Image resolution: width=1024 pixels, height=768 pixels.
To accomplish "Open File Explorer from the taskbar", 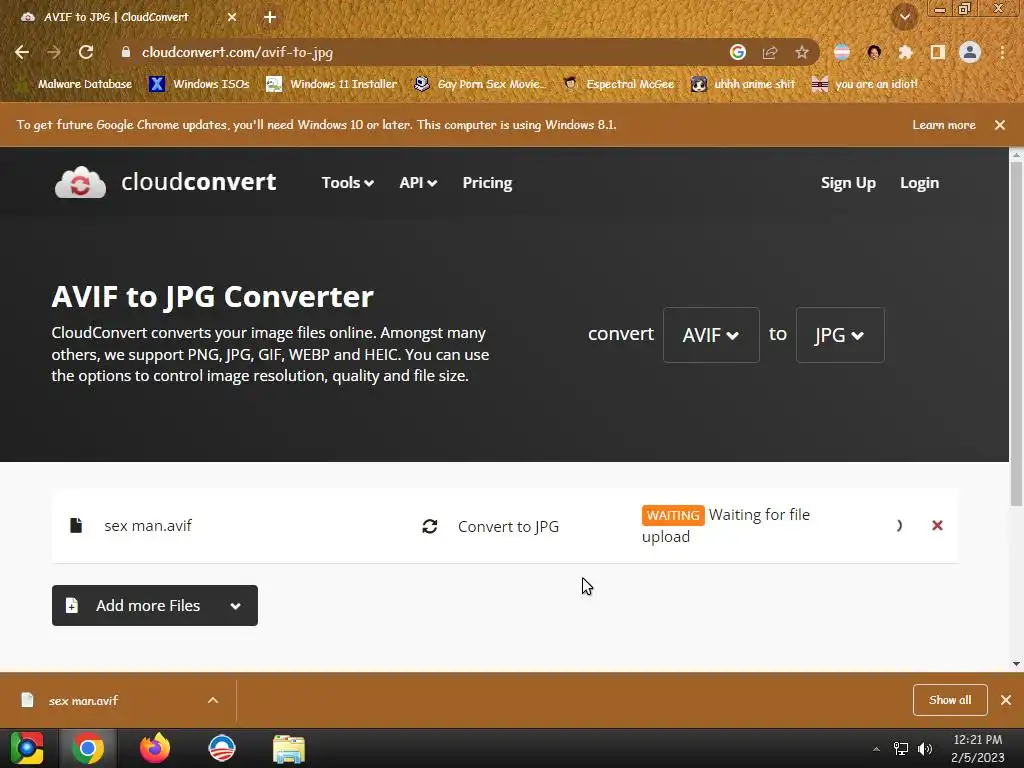I will click(x=289, y=749).
